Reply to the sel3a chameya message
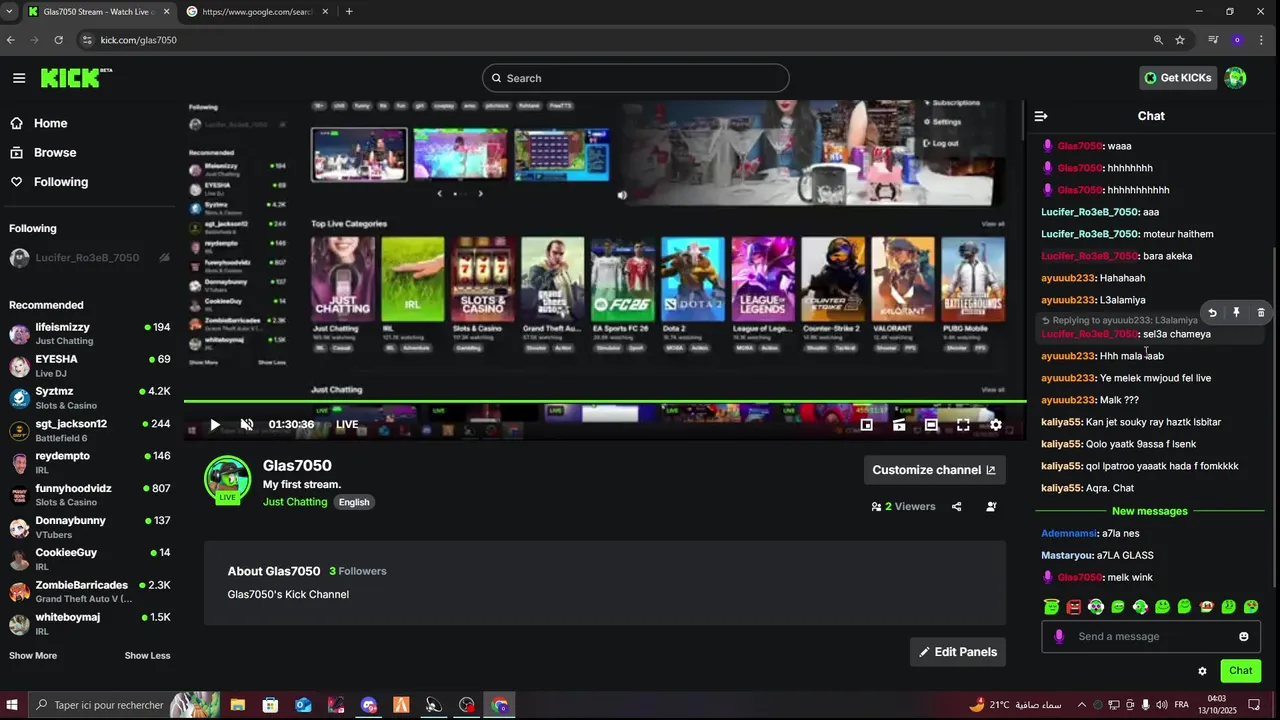This screenshot has width=1280, height=720. coord(1212,313)
